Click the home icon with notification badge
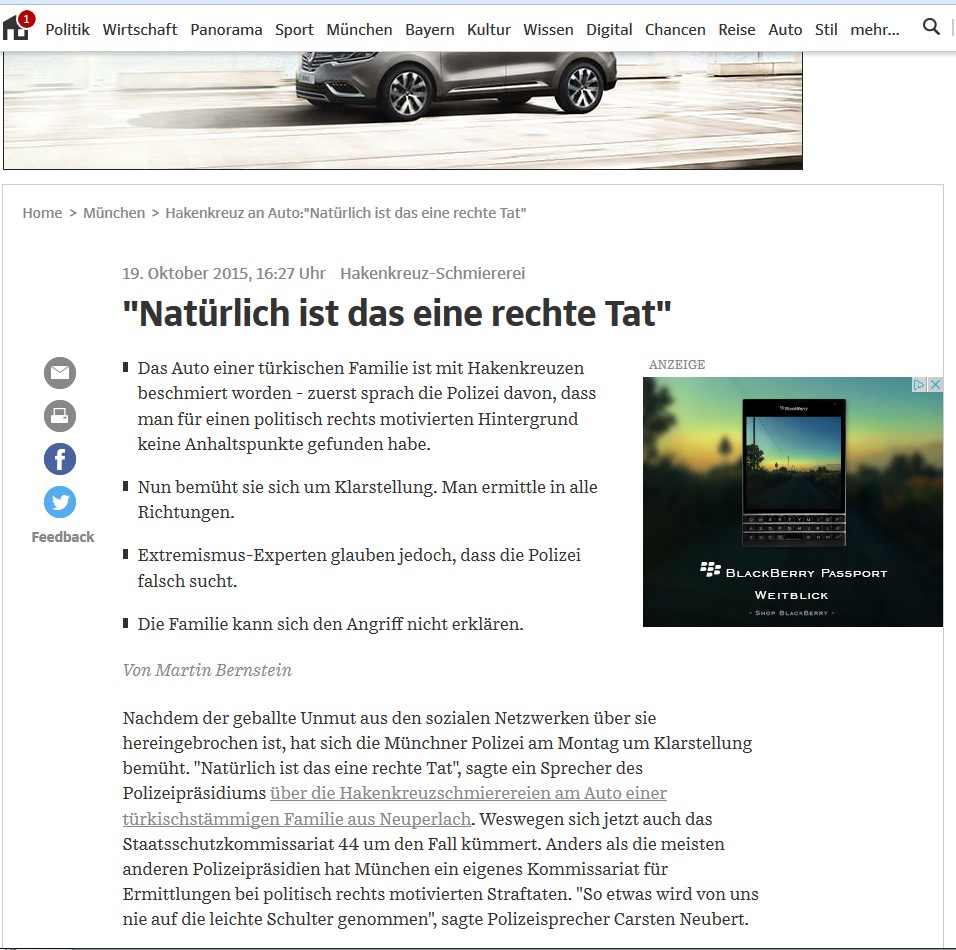This screenshot has width=956, height=950. pos(18,26)
